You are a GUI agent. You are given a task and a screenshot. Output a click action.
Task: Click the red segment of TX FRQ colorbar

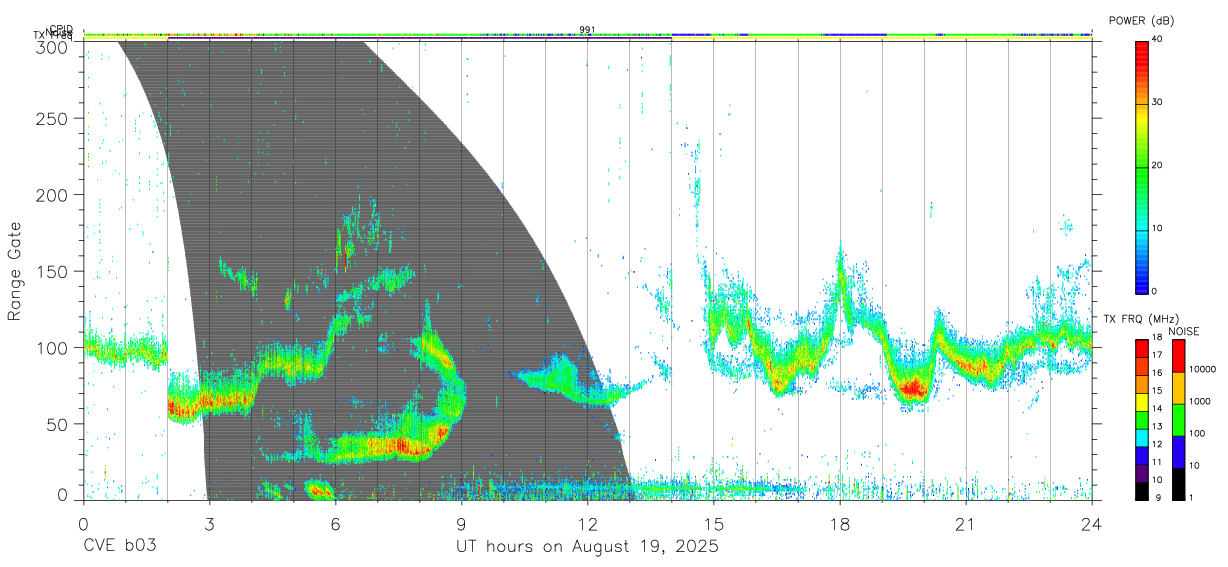click(1141, 348)
